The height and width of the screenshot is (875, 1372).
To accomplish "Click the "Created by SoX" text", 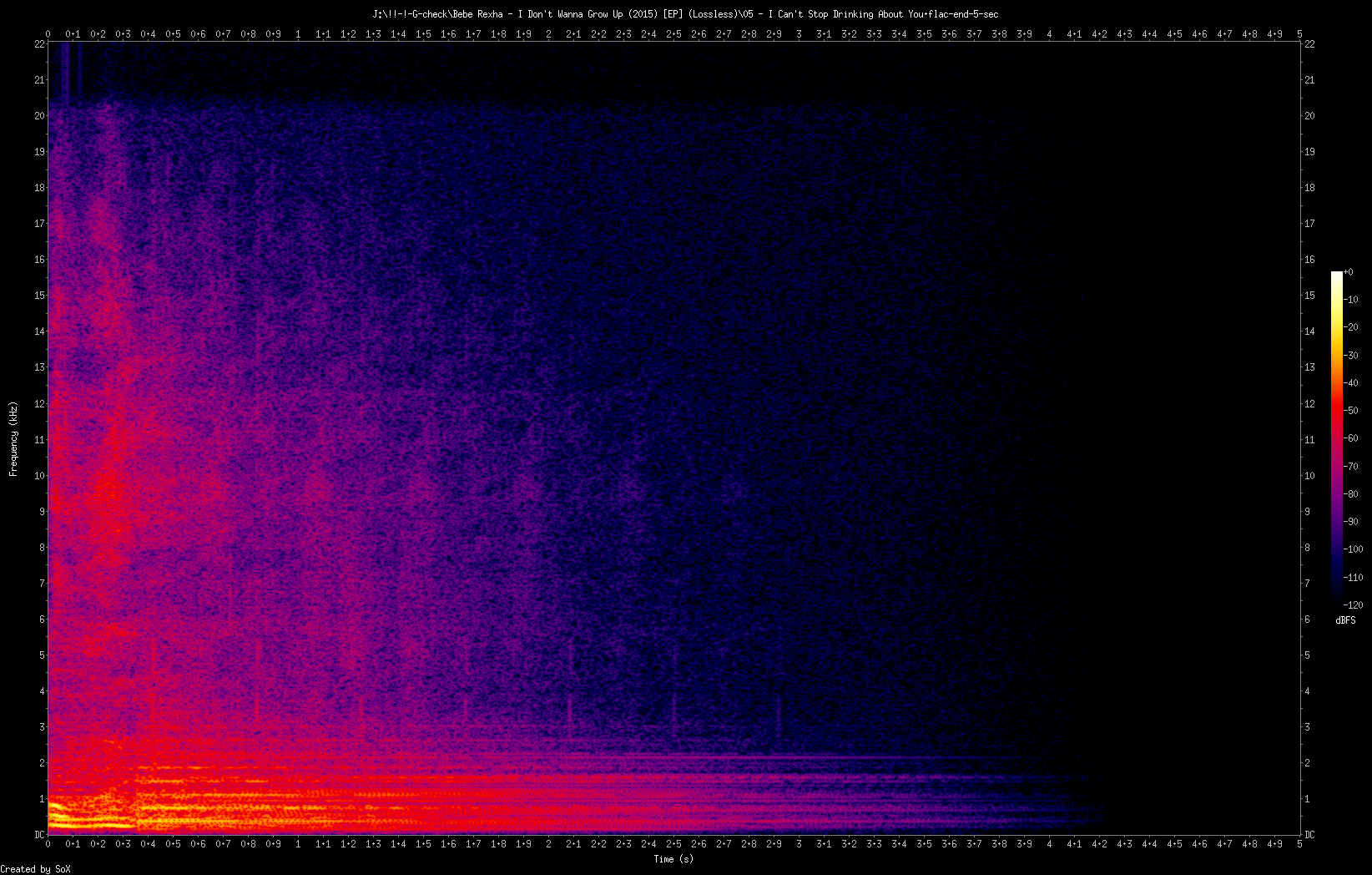I will tap(36, 869).
